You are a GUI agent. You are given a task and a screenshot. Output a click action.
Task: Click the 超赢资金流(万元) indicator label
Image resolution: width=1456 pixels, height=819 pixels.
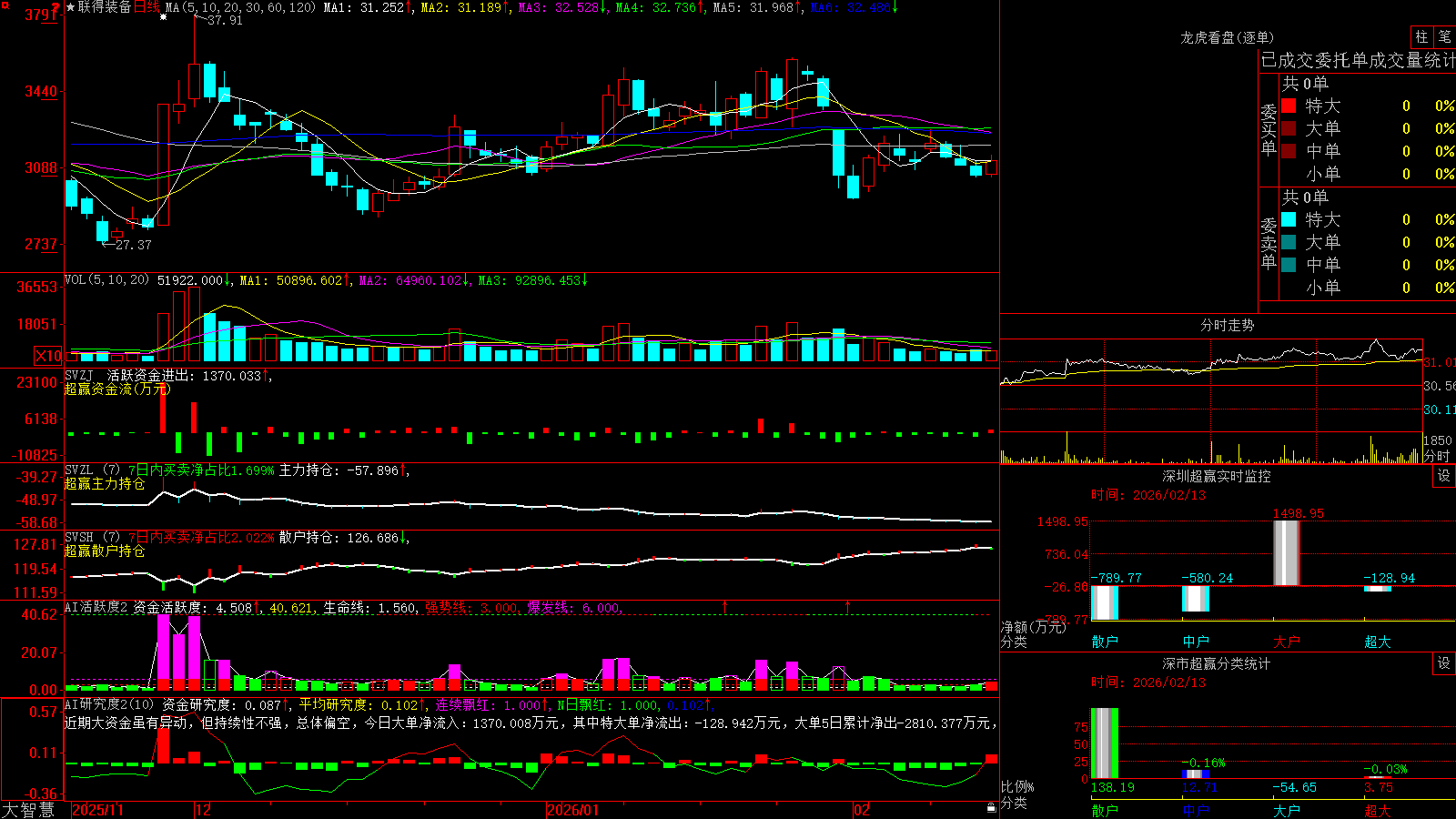(117, 389)
